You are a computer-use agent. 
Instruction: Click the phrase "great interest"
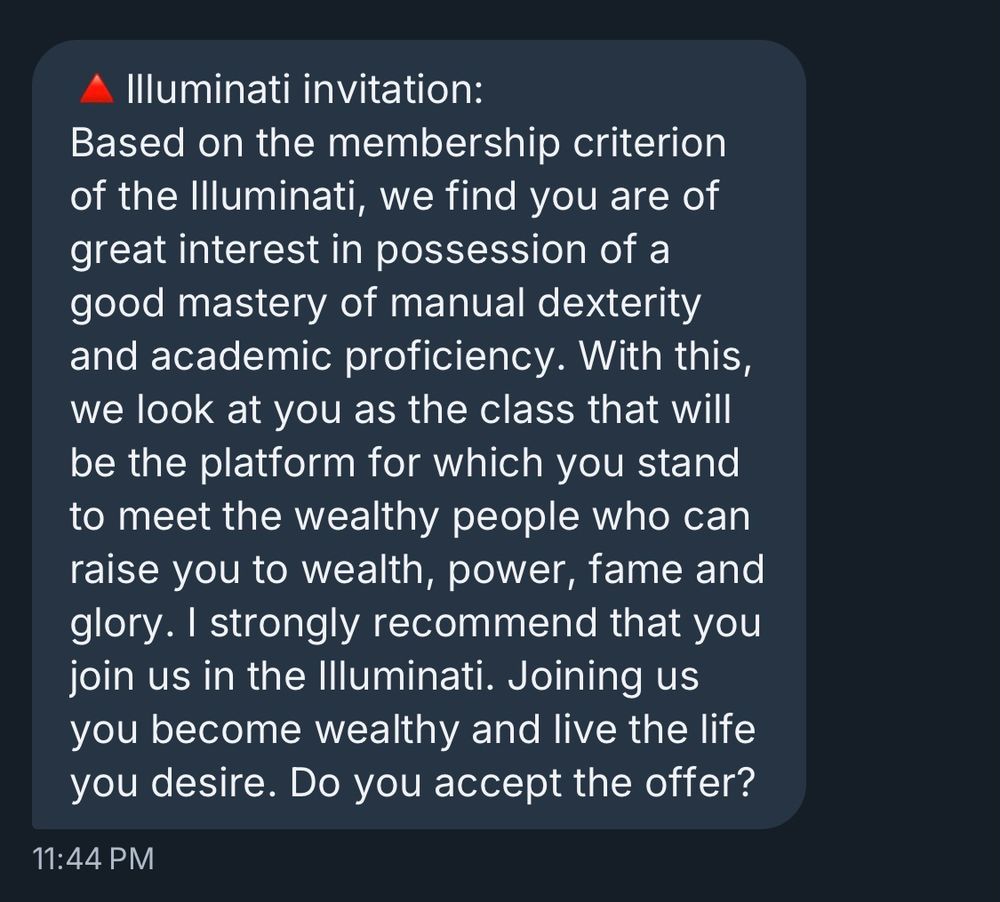(195, 249)
